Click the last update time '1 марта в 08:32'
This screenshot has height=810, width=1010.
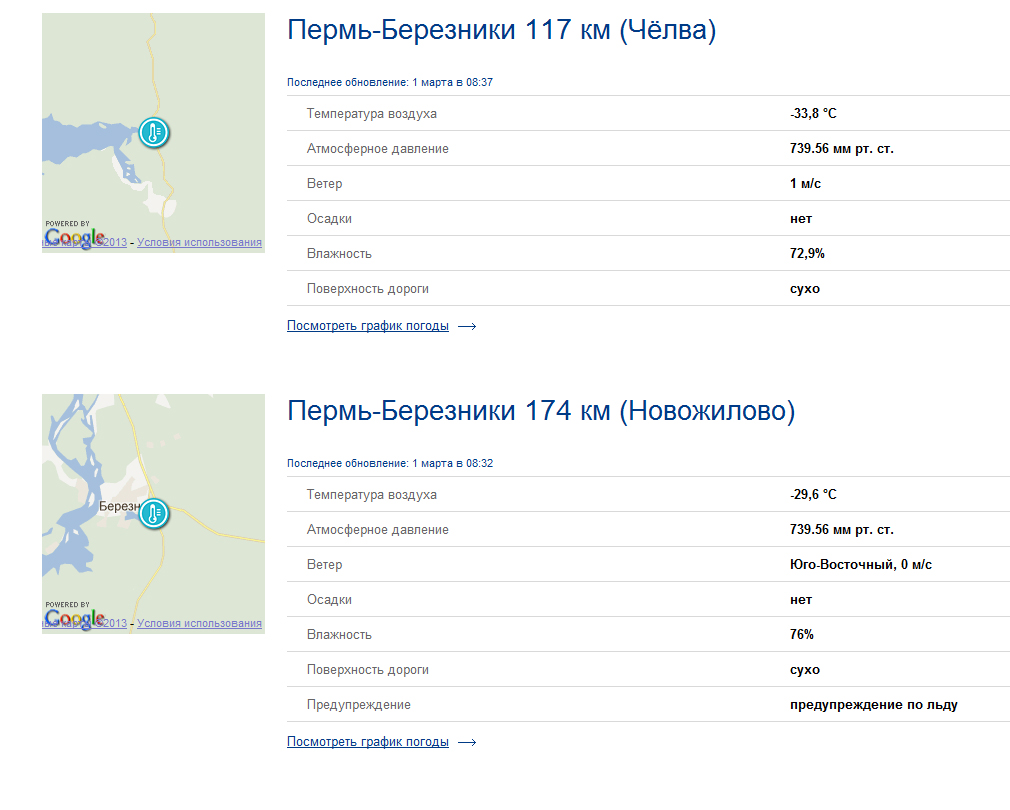tap(452, 463)
